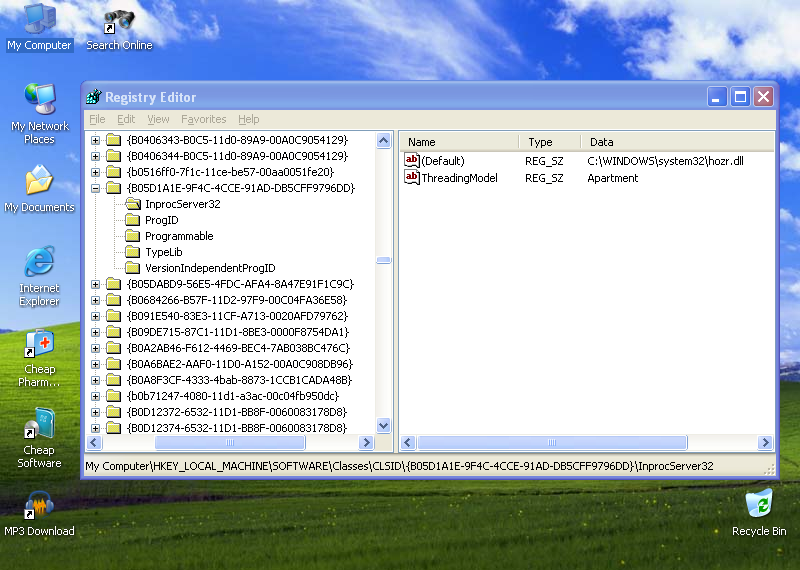The height and width of the screenshot is (570, 800).
Task: Expand the {B0D12372-6532-11D1-BB8F-0060083178D8} key
Action: 95,412
